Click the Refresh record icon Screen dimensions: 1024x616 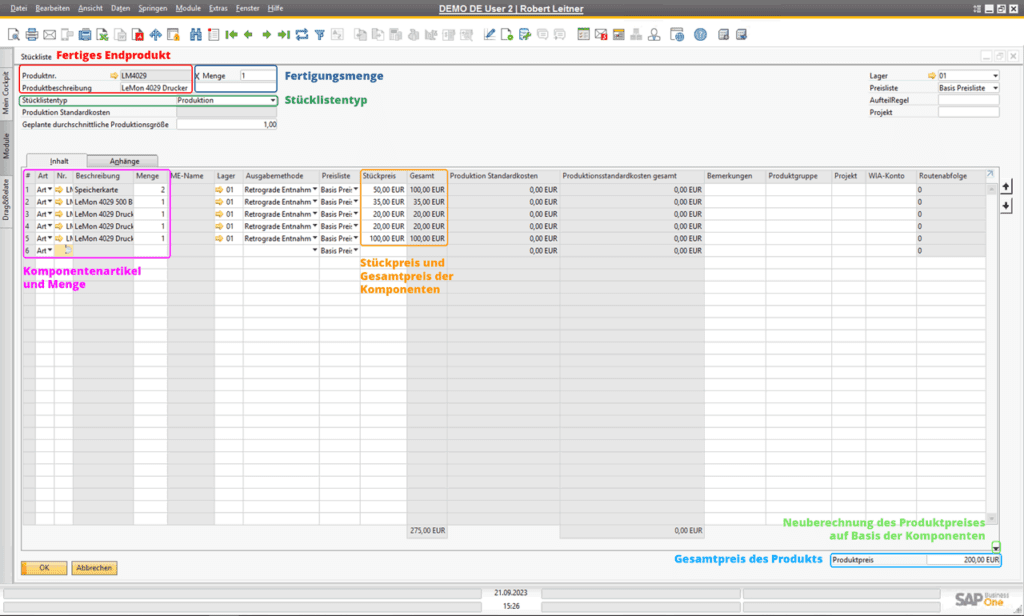pyautogui.click(x=301, y=35)
